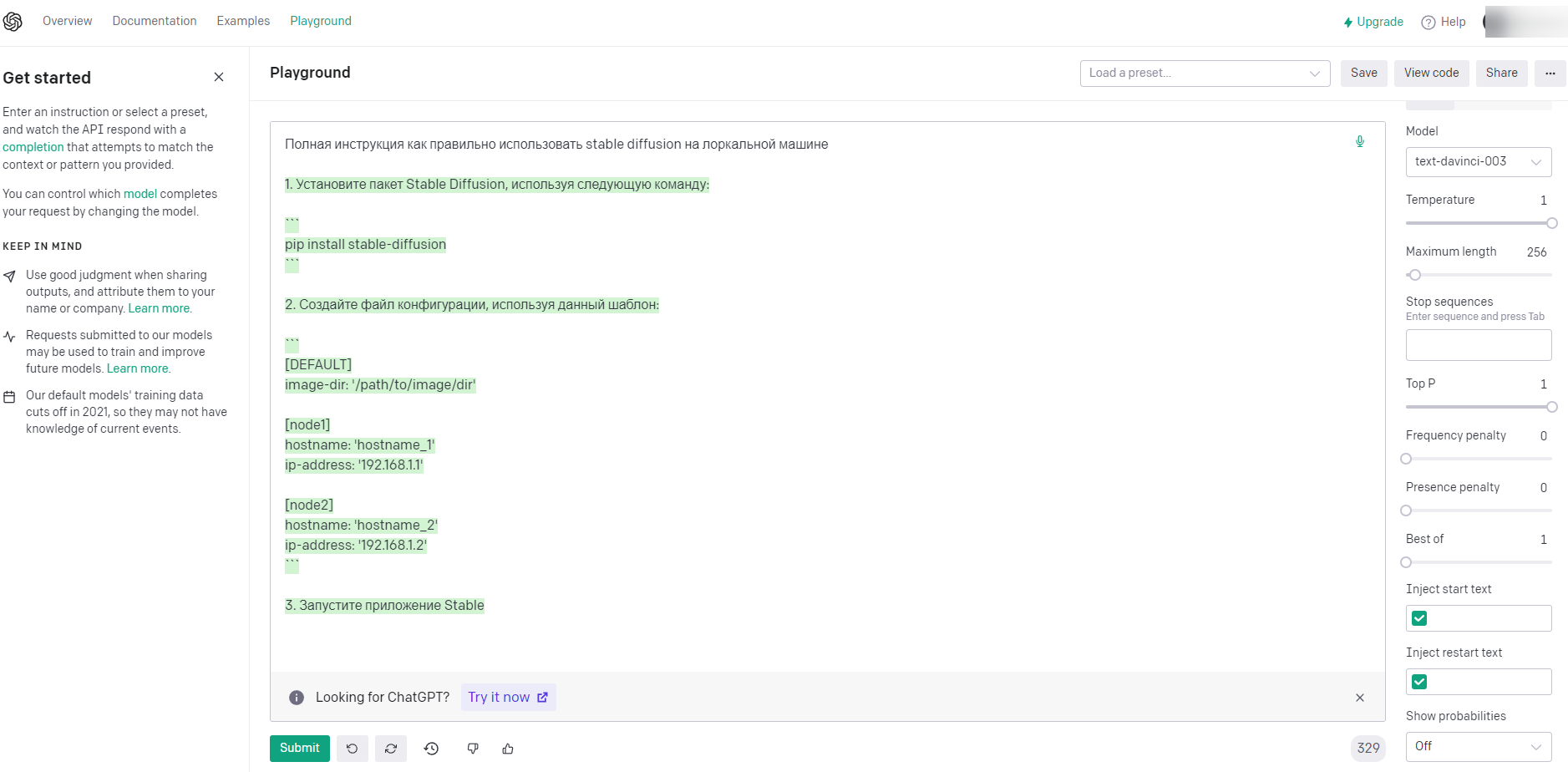This screenshot has width=1568, height=772.
Task: Click the thumbs up icon
Action: (x=508, y=749)
